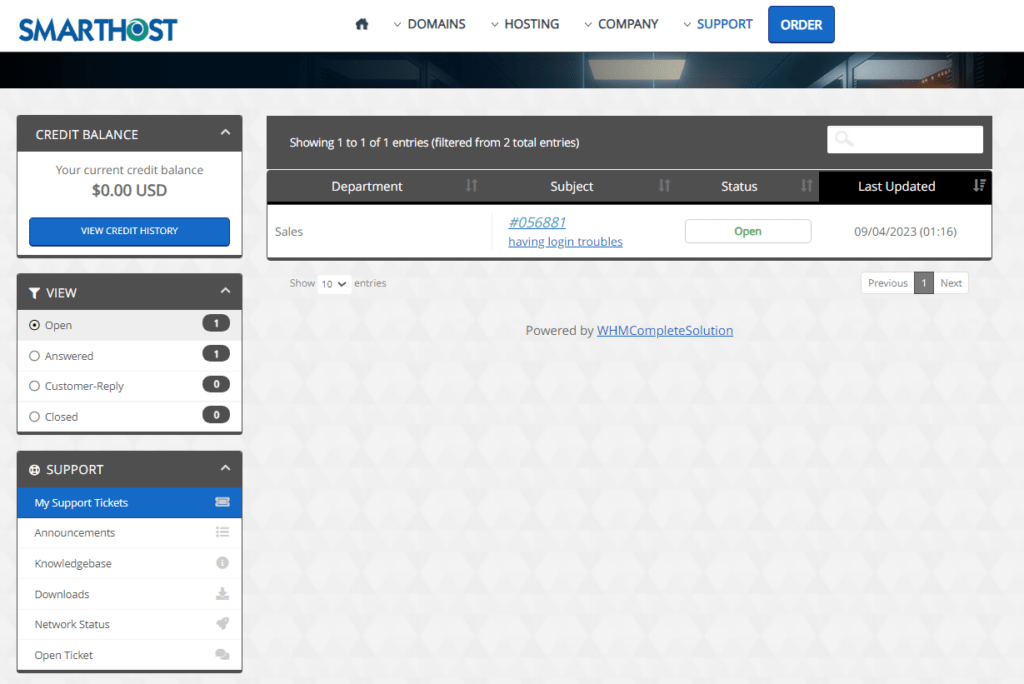
Task: Click the rocket icon beside Network Status
Action: pyautogui.click(x=222, y=624)
